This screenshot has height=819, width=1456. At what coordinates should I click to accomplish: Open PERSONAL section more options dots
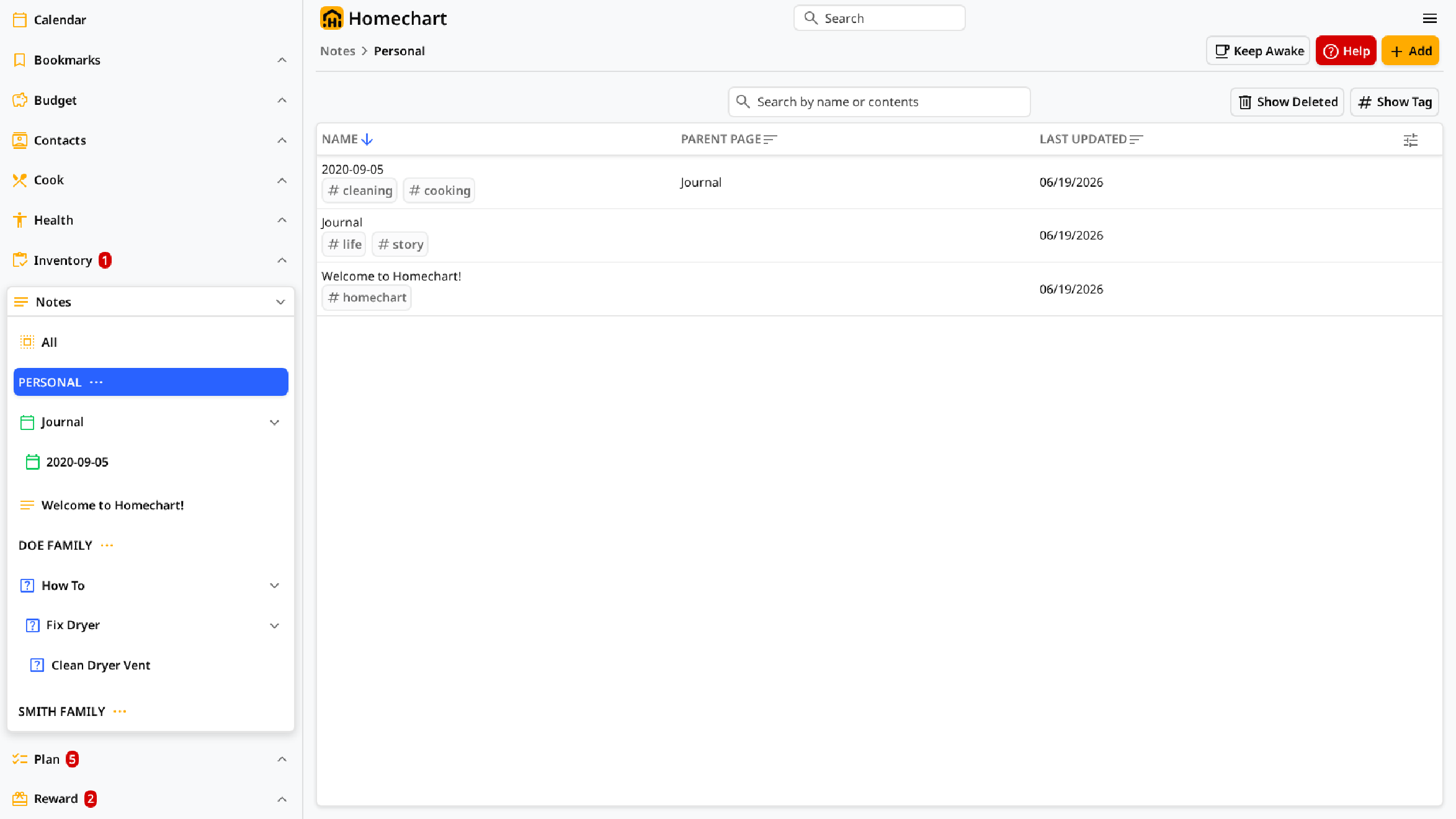tap(96, 382)
